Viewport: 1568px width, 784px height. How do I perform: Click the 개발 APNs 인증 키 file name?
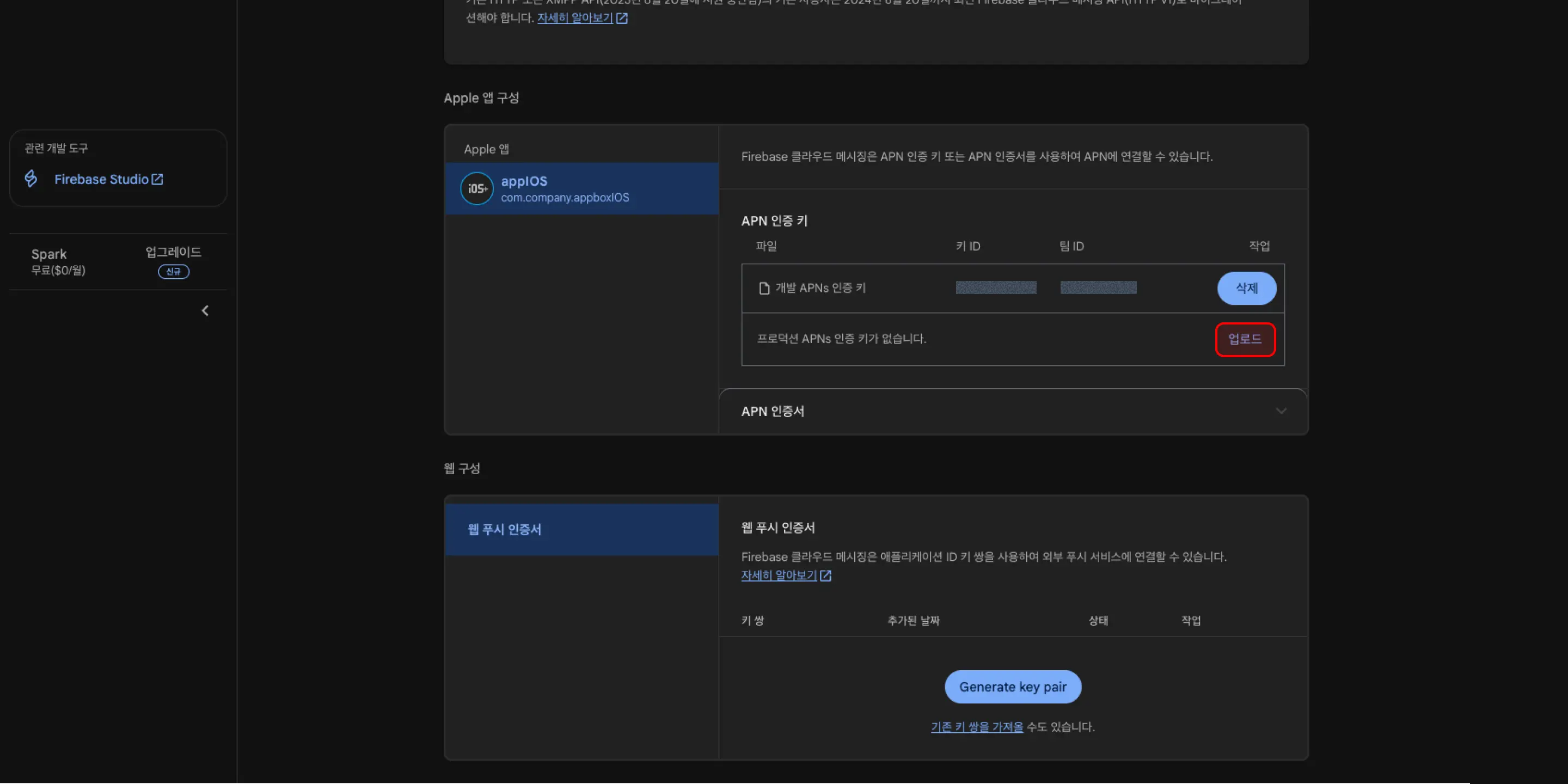pos(820,288)
